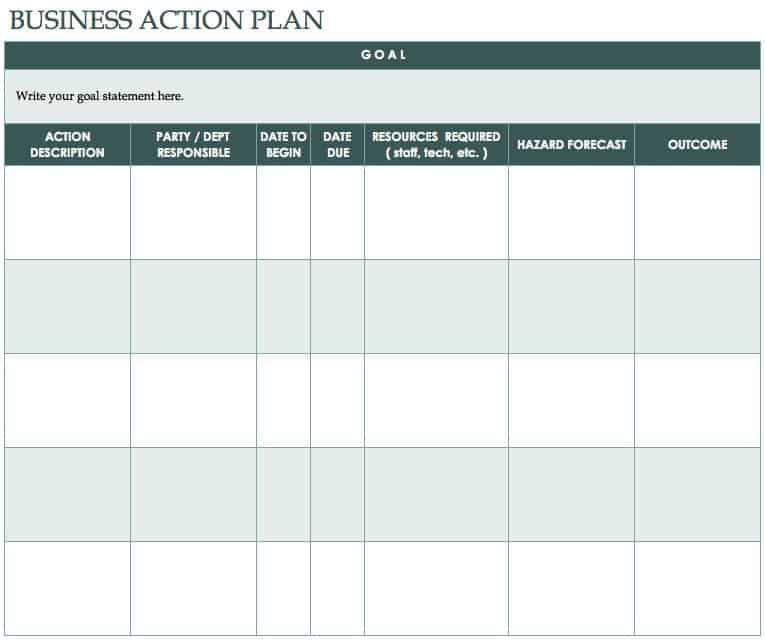Click fourth row Action Description cell

[x=67, y=494]
